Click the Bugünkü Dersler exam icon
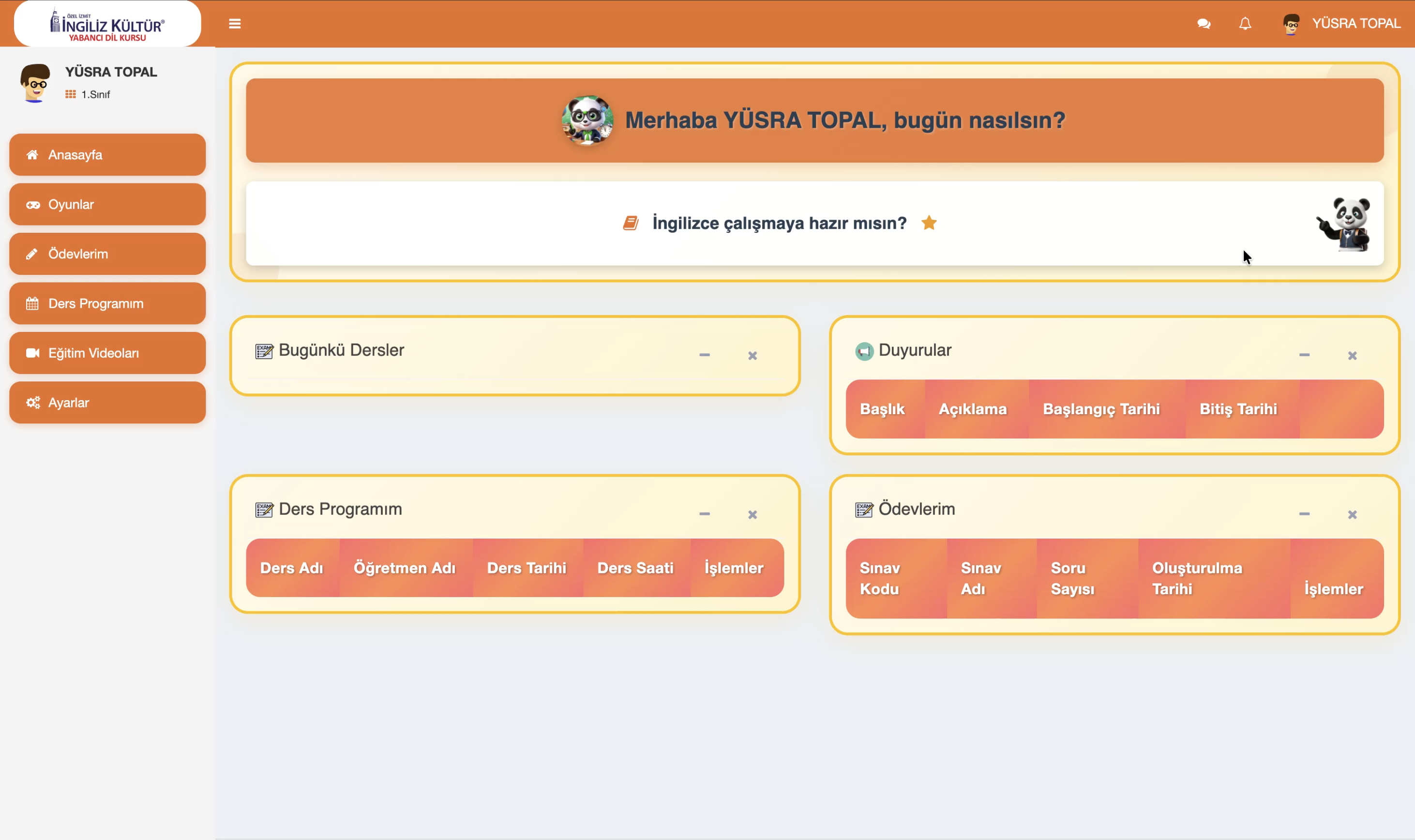This screenshot has width=1415, height=840. pos(264,351)
